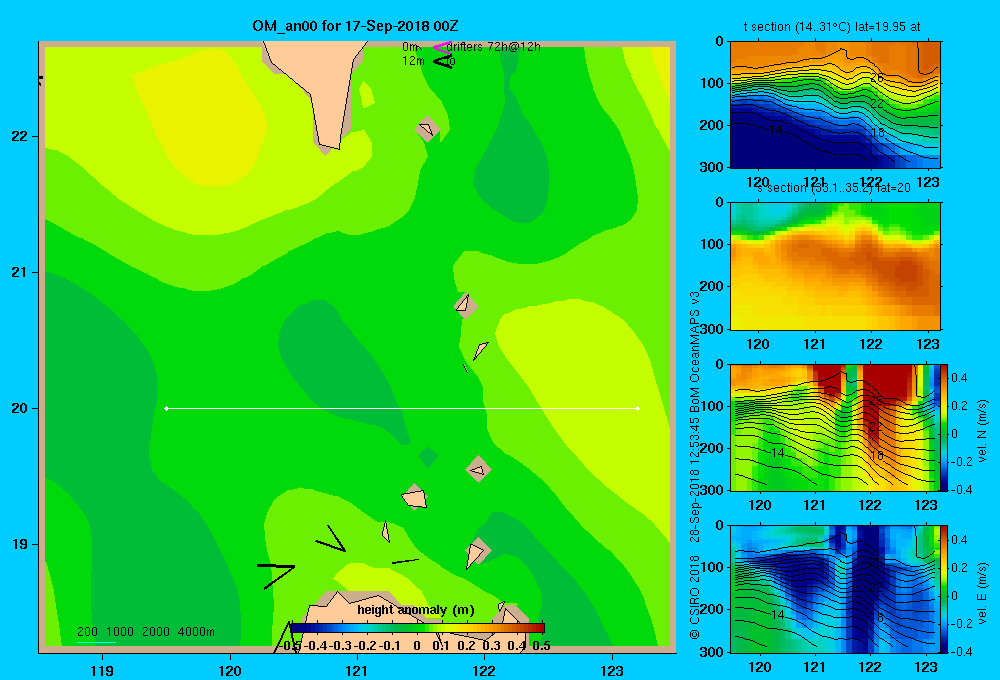Click the '0.5' tick label of the height anomaly colorbar

coord(541,646)
